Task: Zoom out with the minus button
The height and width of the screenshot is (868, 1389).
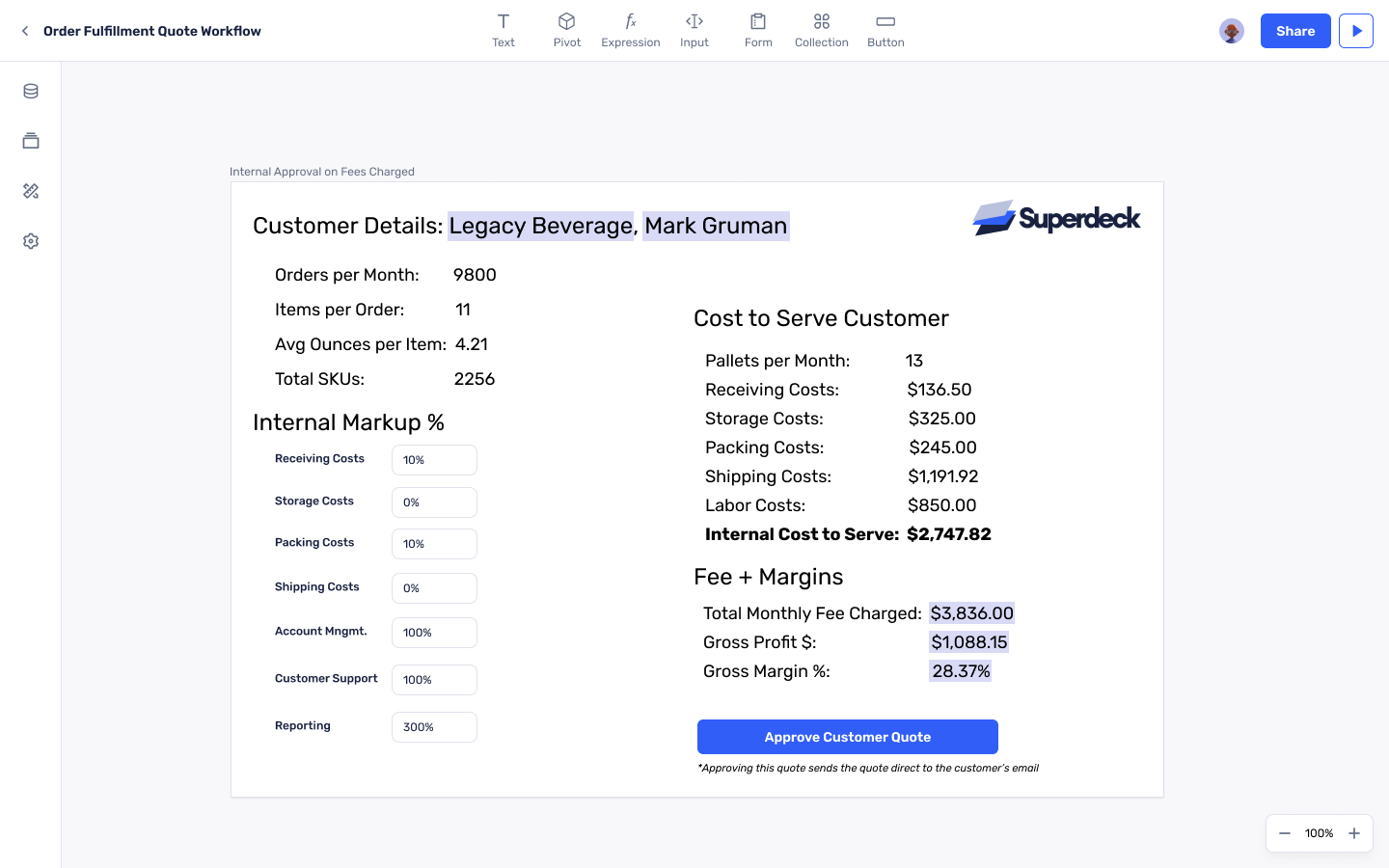Action: tap(1285, 833)
